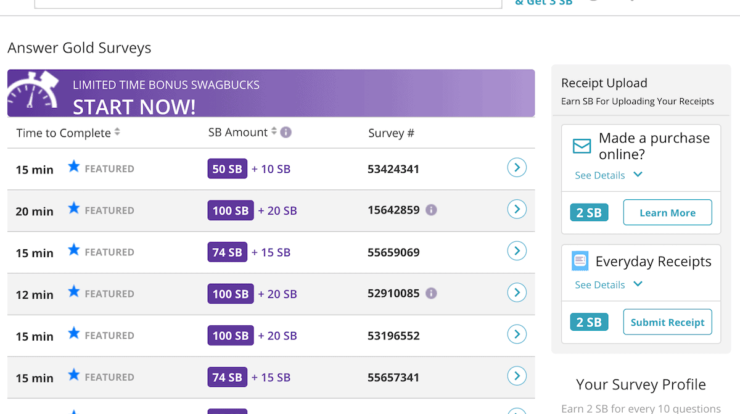Image resolution: width=740 pixels, height=414 pixels.
Task: Open survey 15642859 arrow button
Action: click(517, 209)
